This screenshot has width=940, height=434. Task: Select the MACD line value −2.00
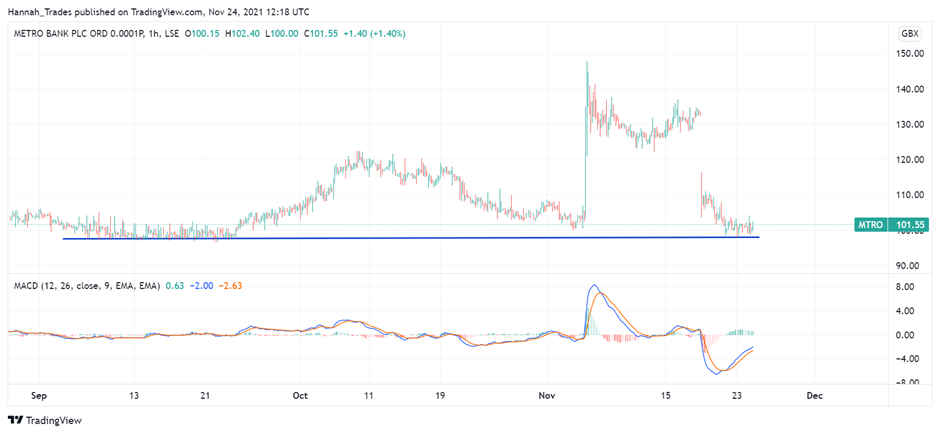coord(201,287)
